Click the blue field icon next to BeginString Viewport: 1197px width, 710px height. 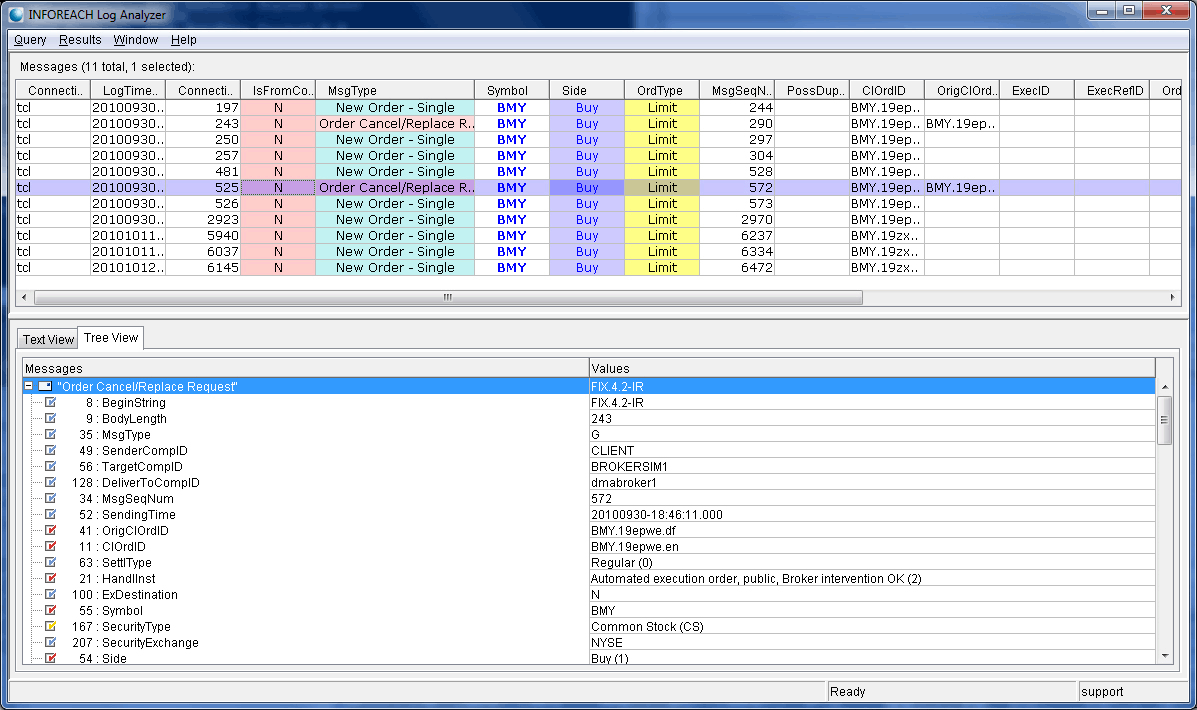(50, 403)
